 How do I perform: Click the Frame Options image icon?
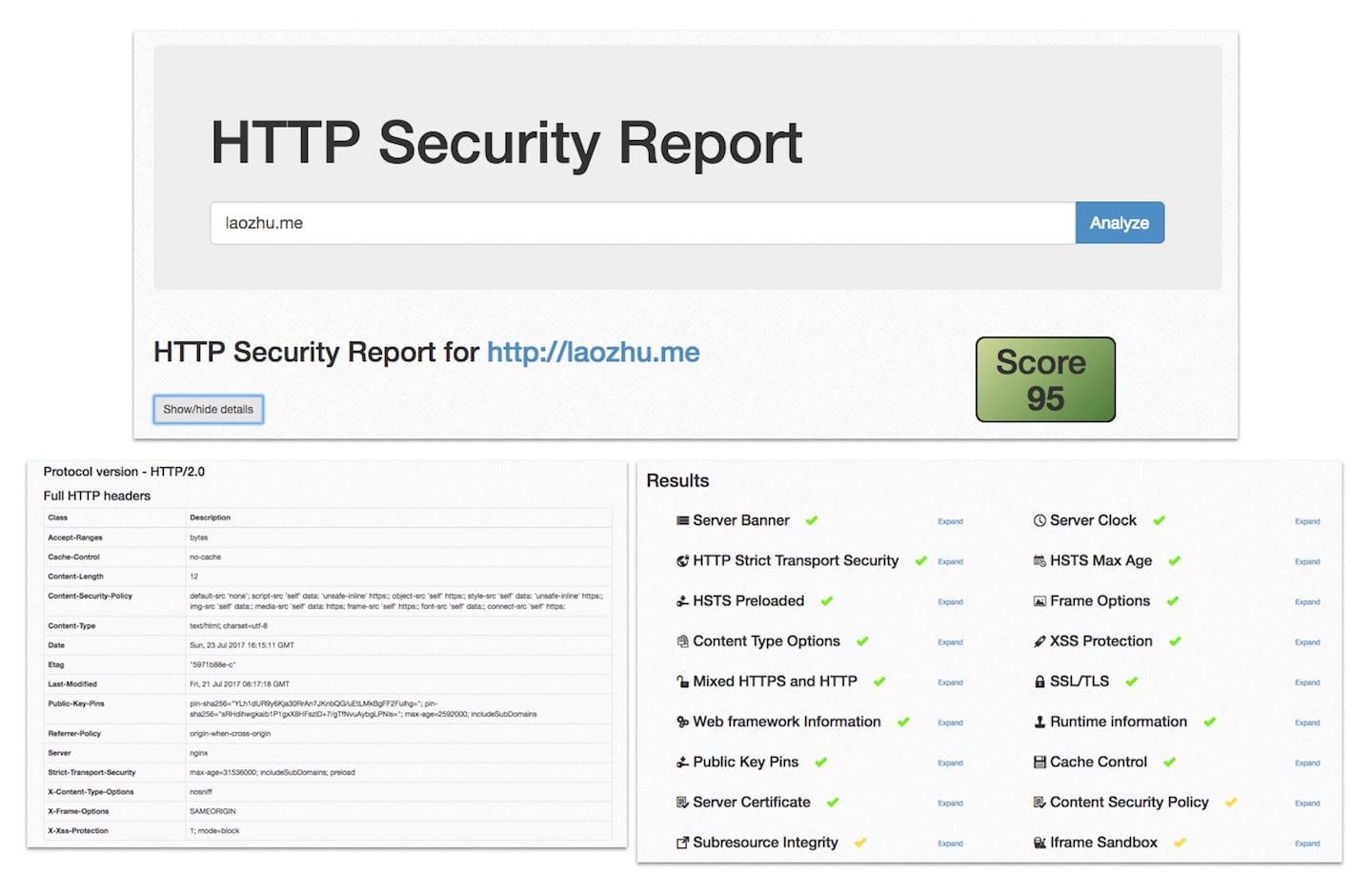[1039, 600]
